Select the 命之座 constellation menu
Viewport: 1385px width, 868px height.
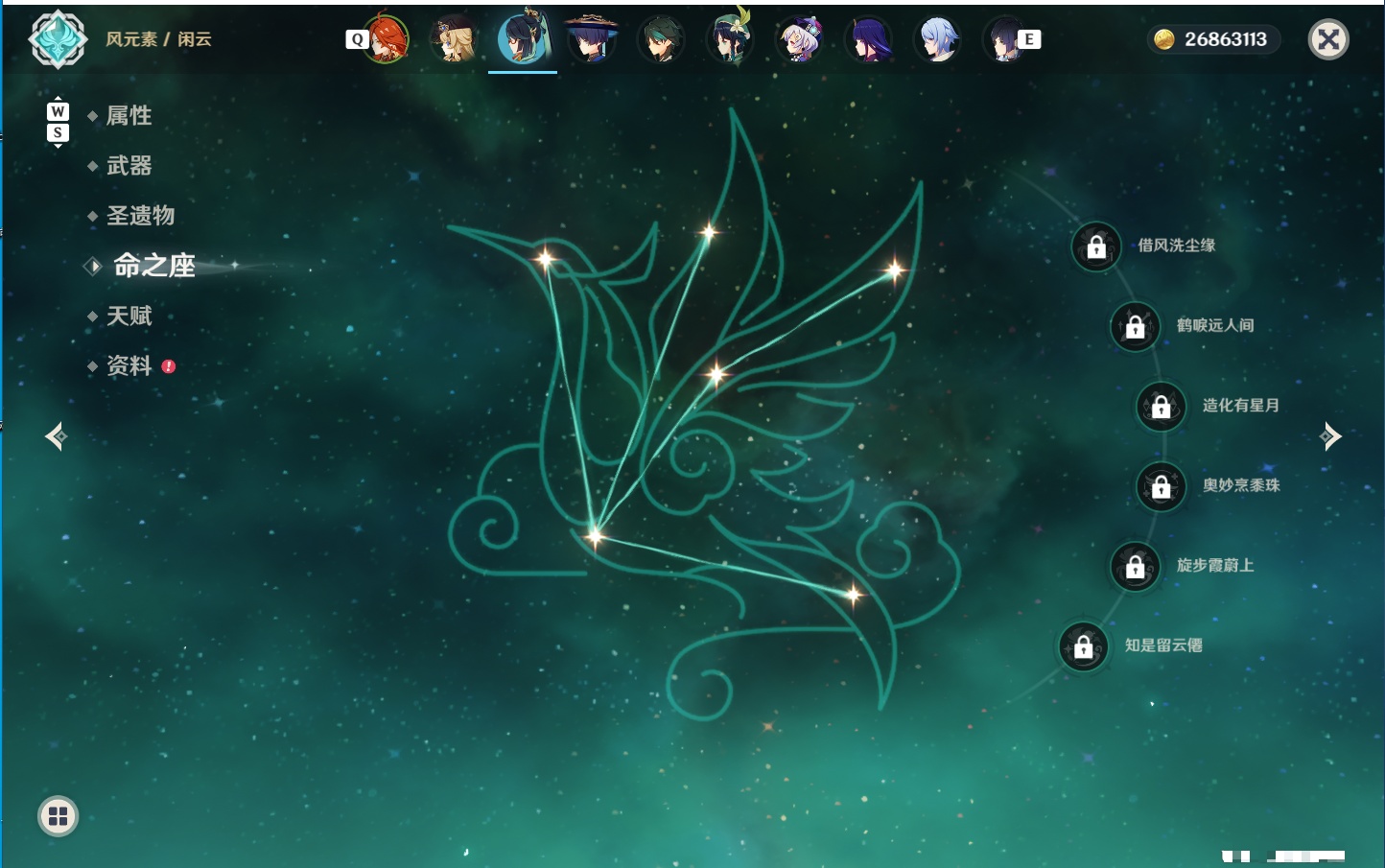(154, 266)
